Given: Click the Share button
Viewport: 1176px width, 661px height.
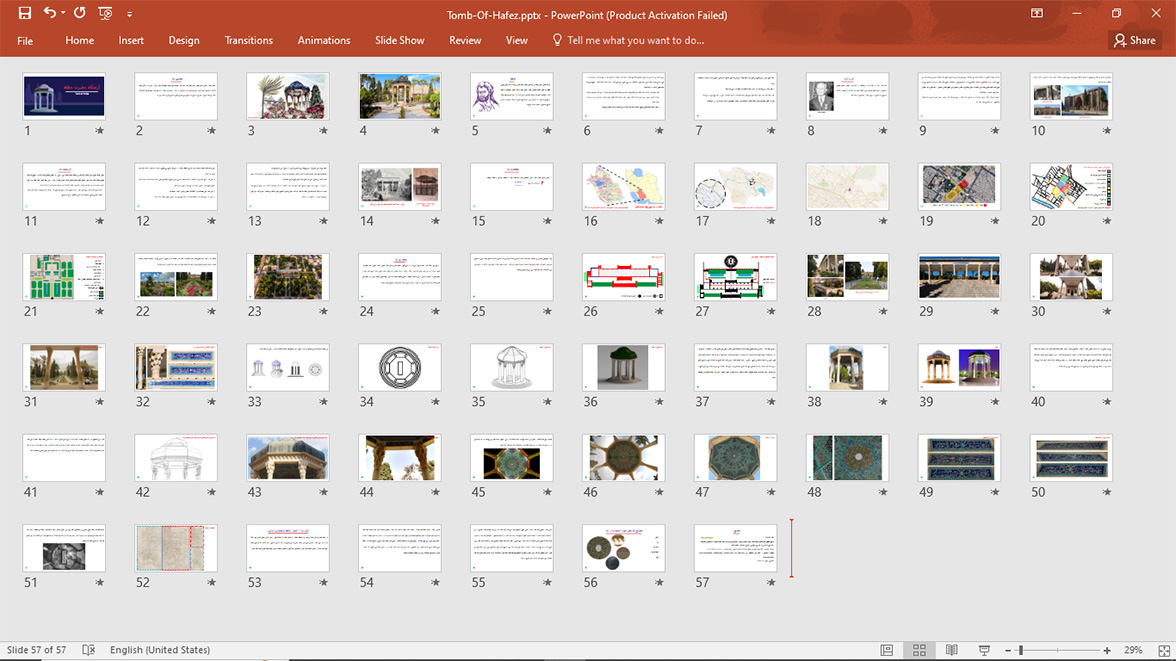Looking at the screenshot, I should (x=1134, y=40).
